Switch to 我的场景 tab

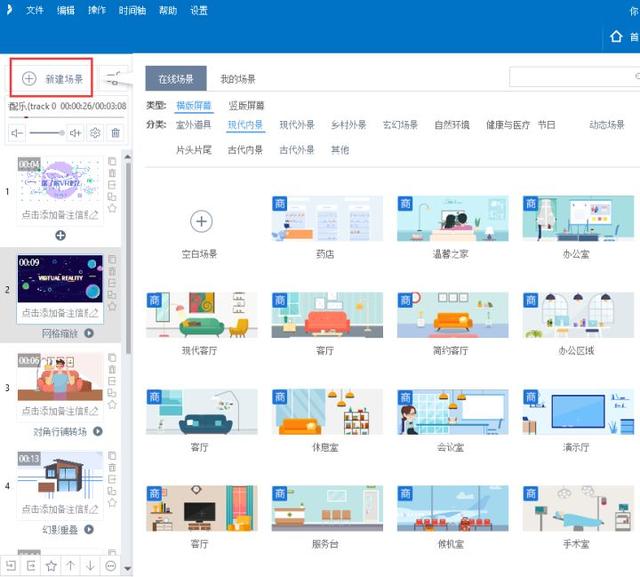pyautogui.click(x=238, y=79)
